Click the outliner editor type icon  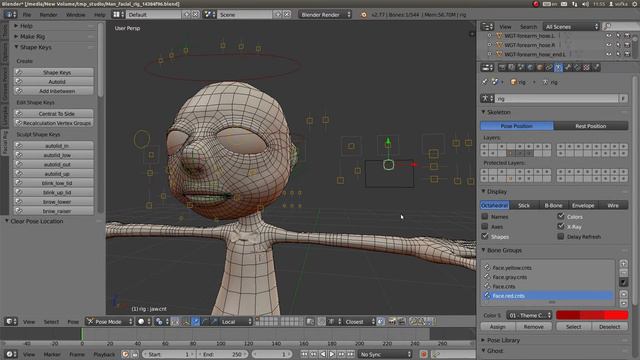tap(487, 27)
